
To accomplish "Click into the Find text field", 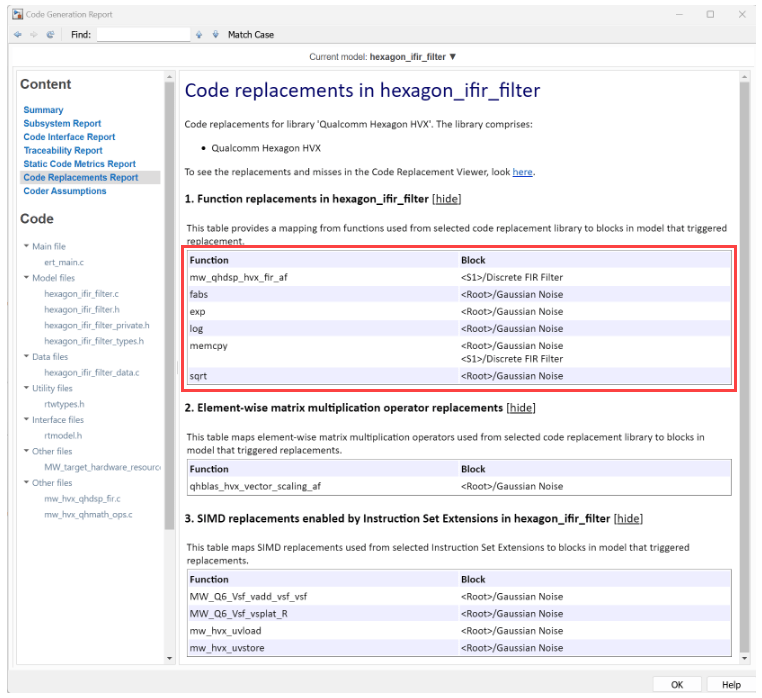I will [142, 35].
